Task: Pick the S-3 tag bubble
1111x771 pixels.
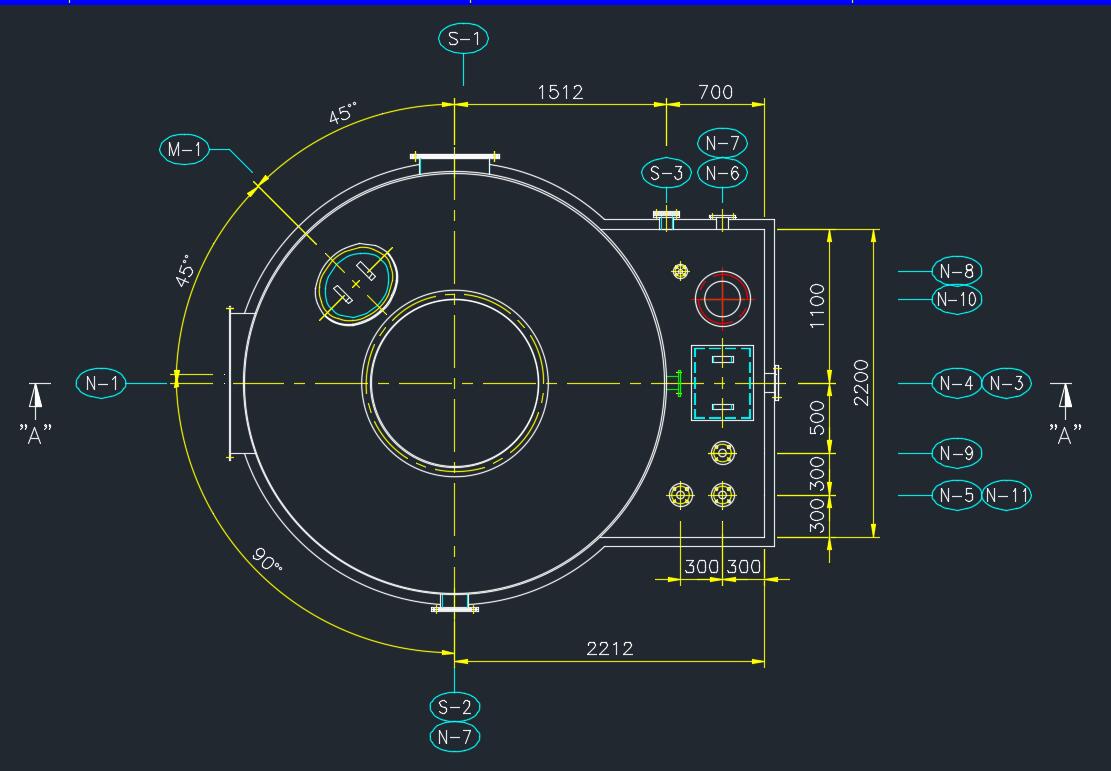Action: 666,173
